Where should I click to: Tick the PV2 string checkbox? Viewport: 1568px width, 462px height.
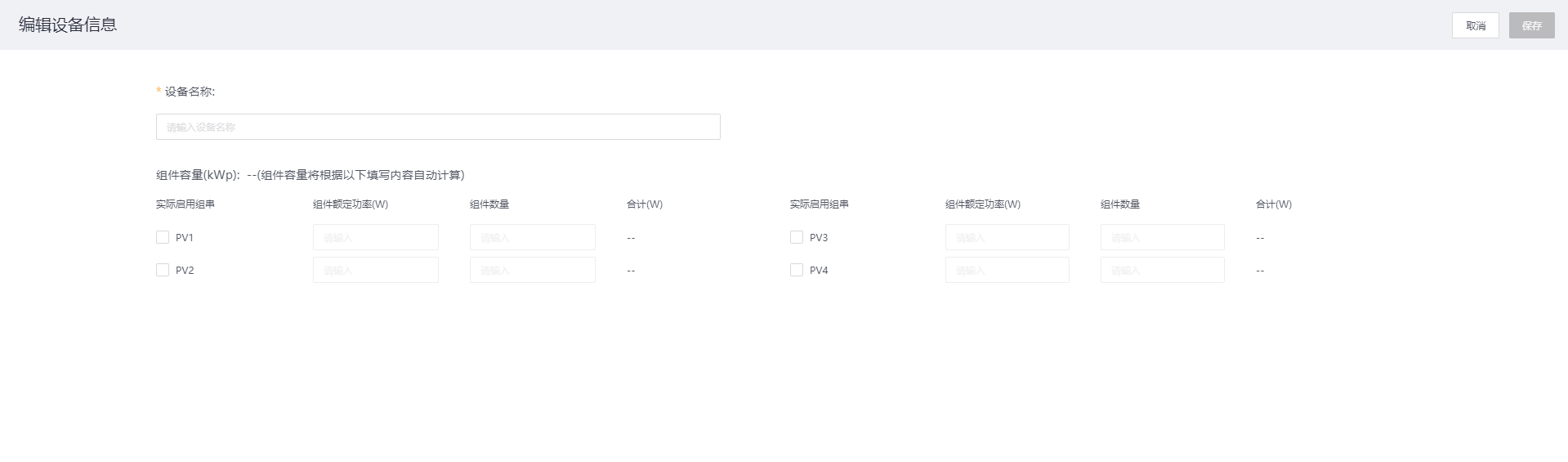click(163, 270)
